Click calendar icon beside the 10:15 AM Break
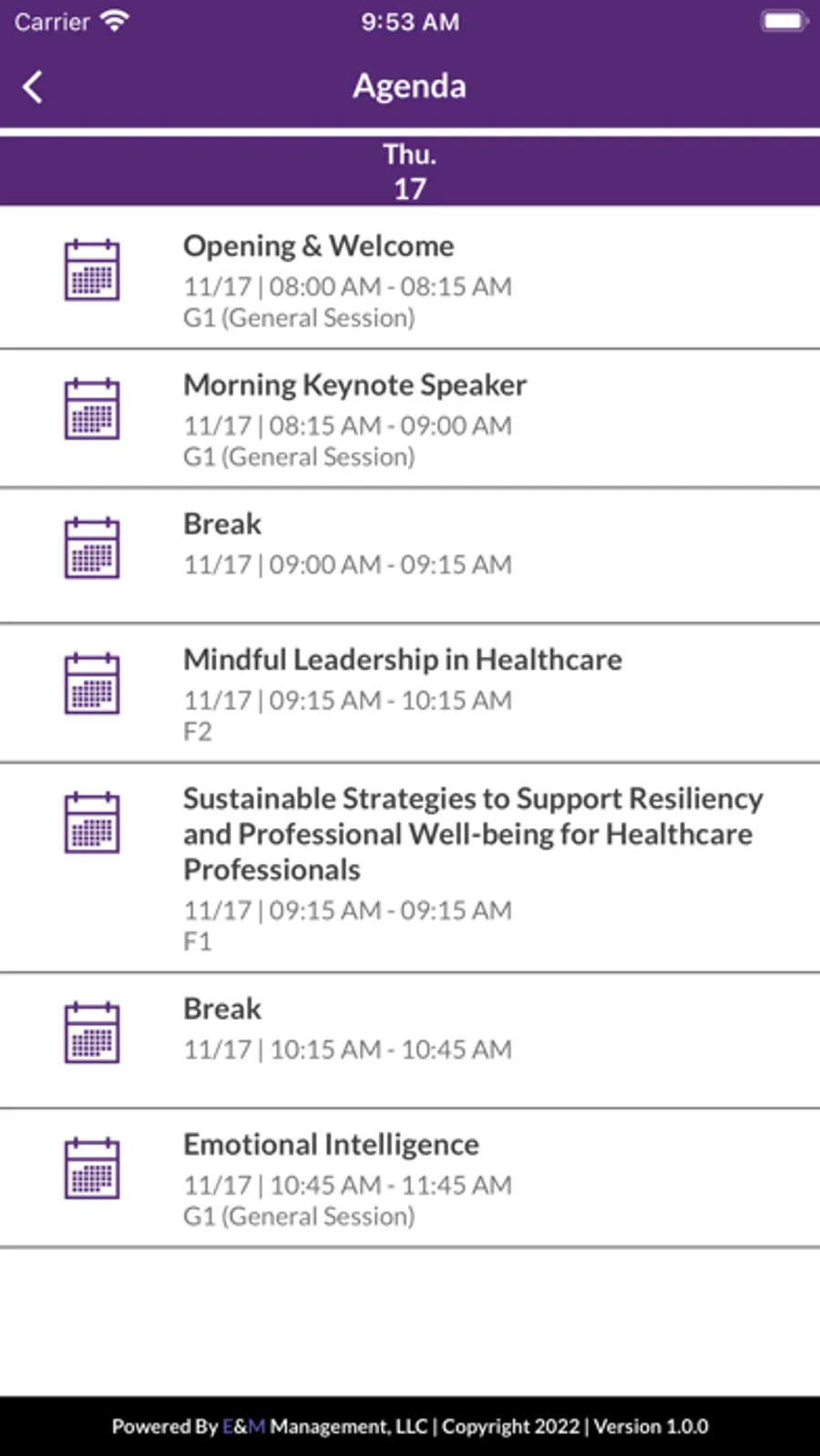Image resolution: width=820 pixels, height=1456 pixels. 92,1032
